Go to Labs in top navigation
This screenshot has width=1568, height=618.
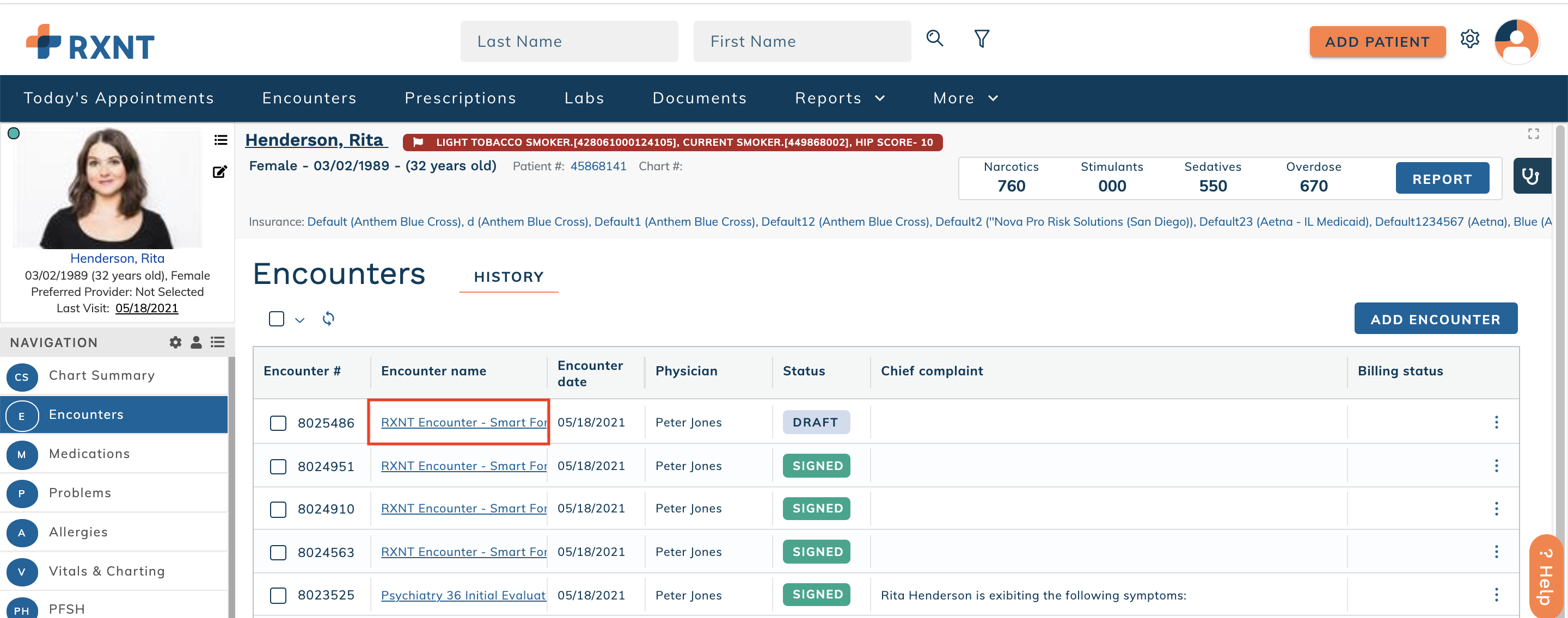[584, 98]
